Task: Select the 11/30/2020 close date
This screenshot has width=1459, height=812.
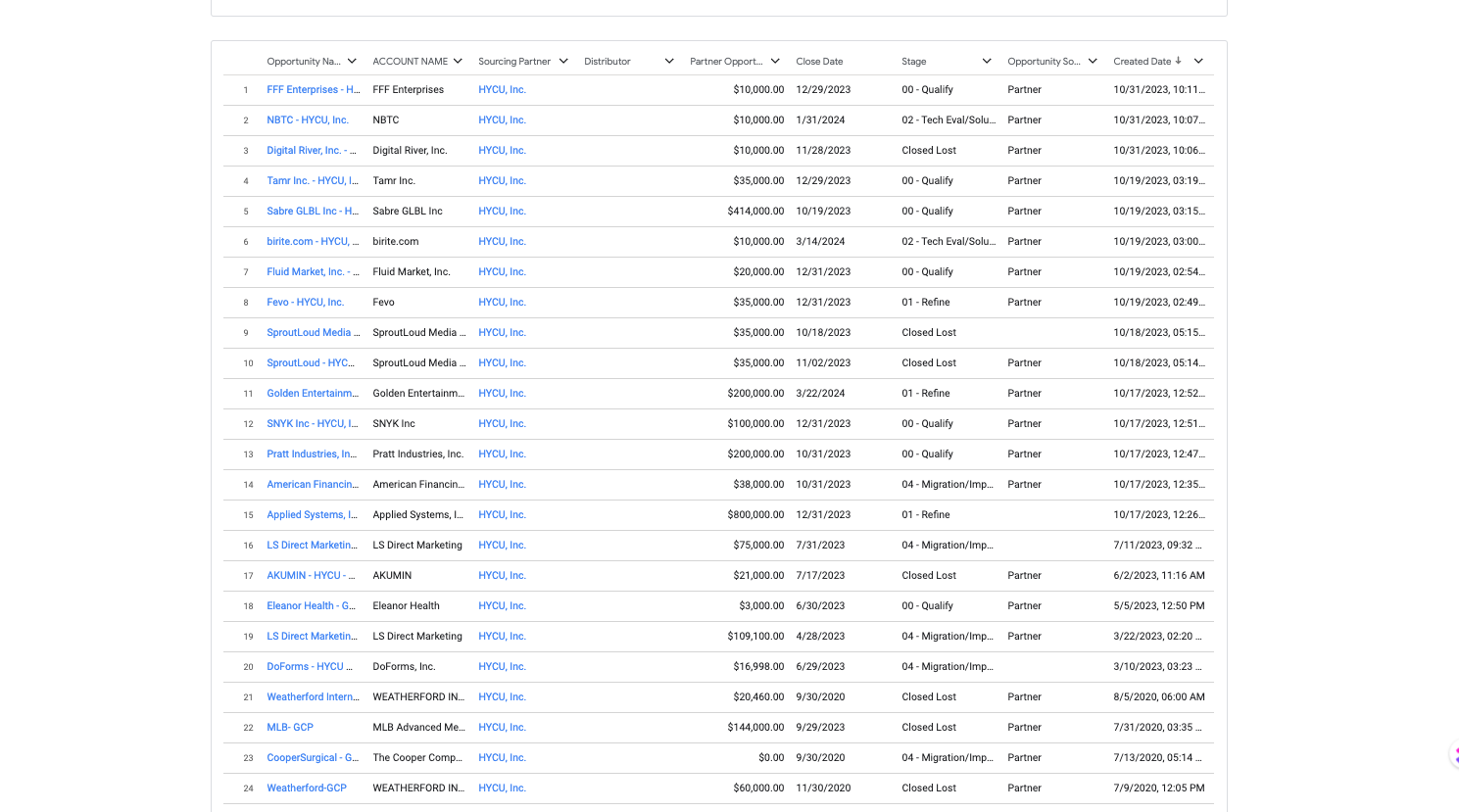Action: [823, 788]
